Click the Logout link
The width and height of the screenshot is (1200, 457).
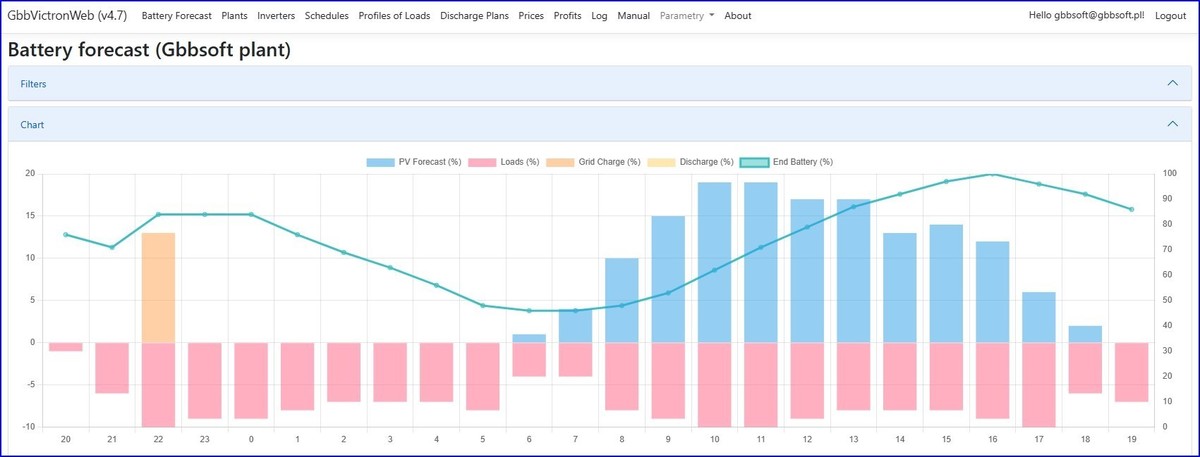(1170, 16)
